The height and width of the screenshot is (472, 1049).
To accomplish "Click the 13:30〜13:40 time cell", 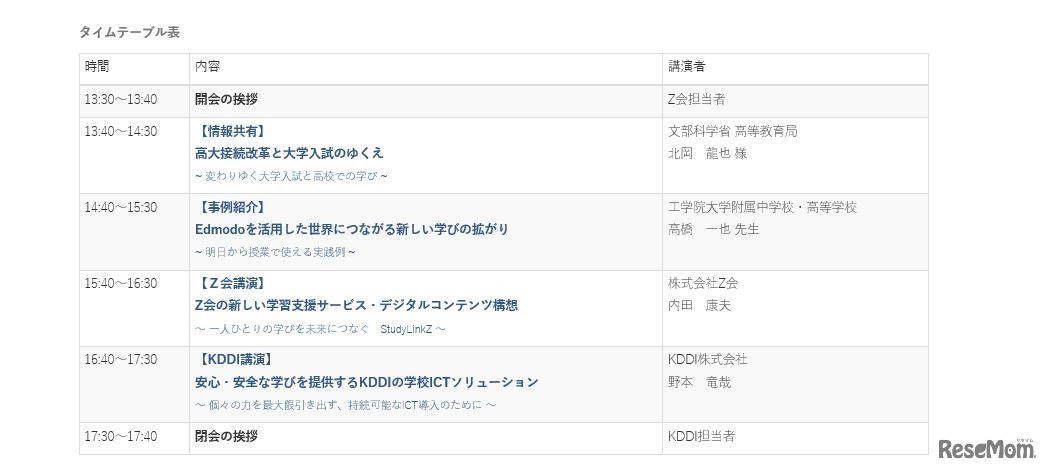I will pyautogui.click(x=121, y=100).
